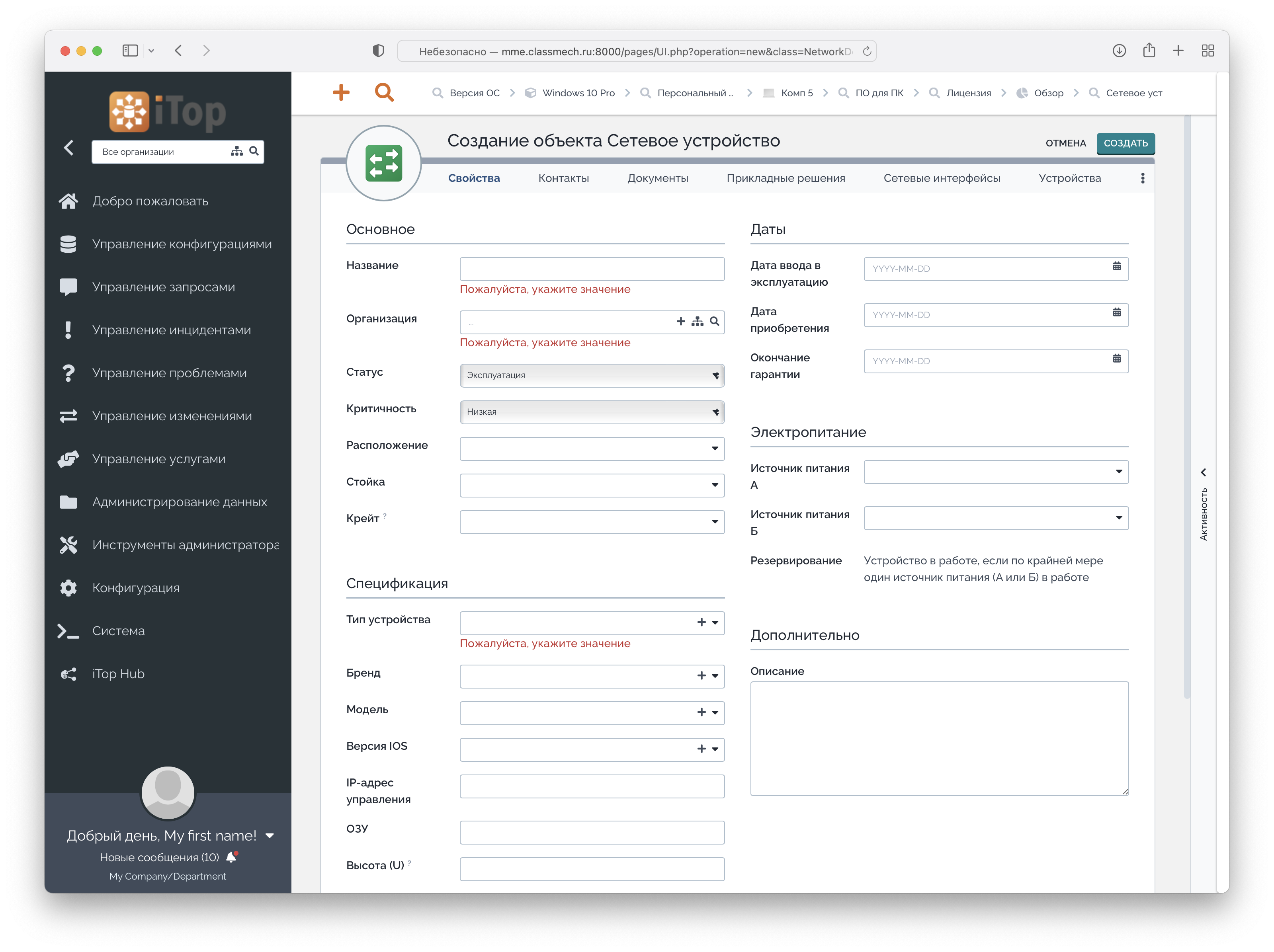1274x952 pixels.
Task: Click into the Название input field
Action: point(592,268)
